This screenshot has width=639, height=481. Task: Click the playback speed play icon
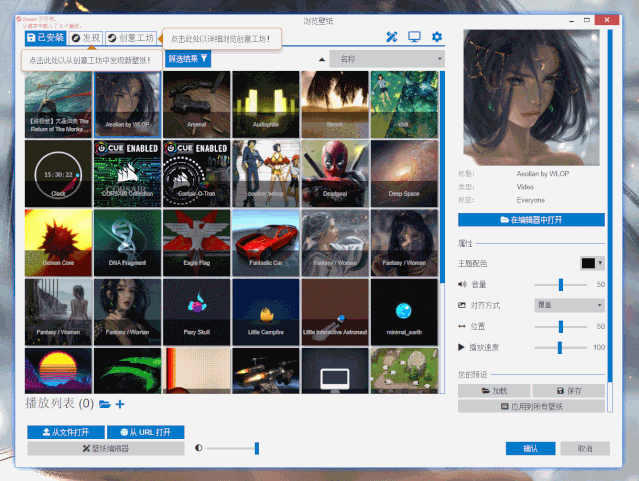click(461, 347)
